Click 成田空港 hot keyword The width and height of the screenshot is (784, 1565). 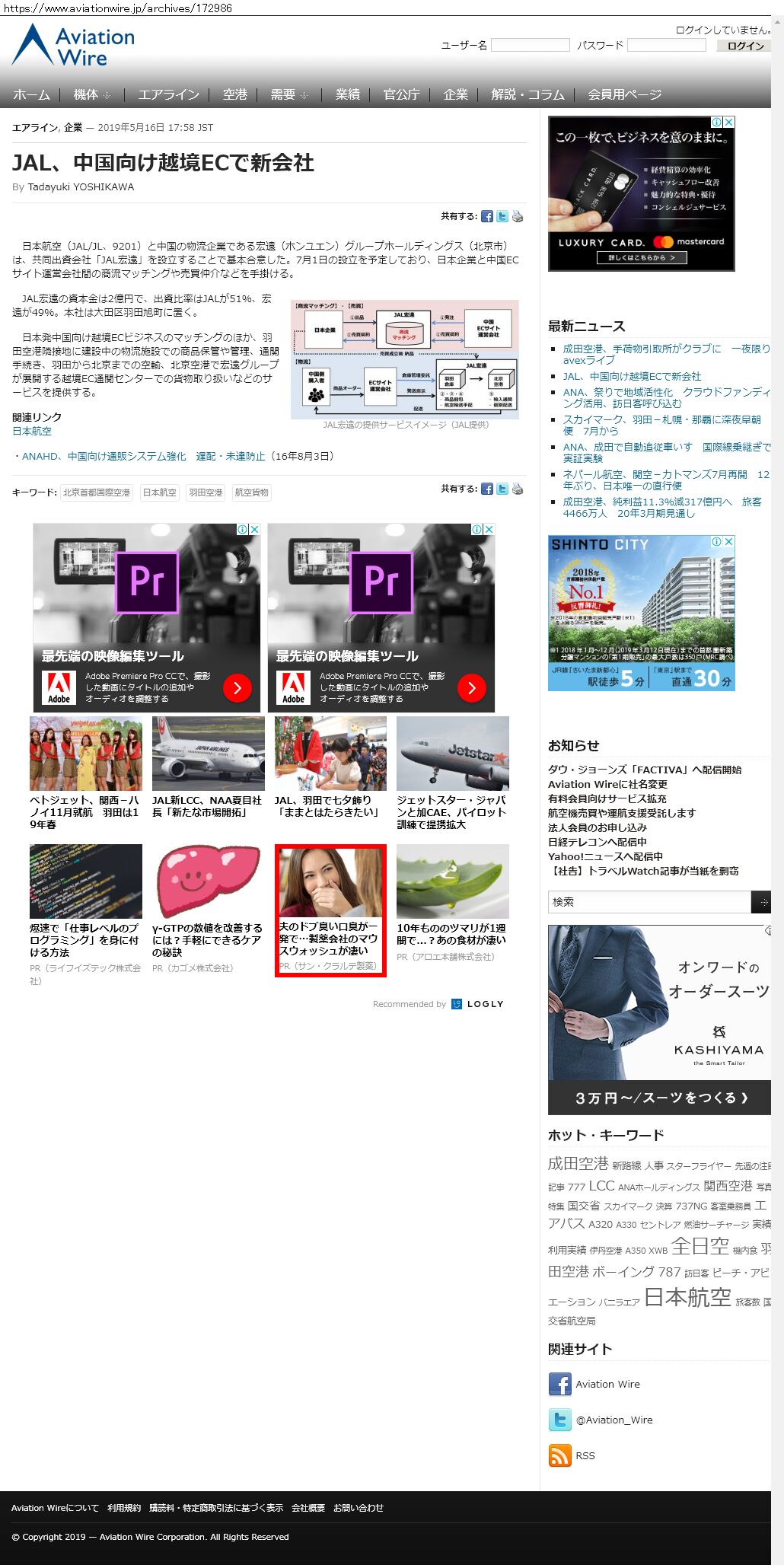tap(578, 1163)
